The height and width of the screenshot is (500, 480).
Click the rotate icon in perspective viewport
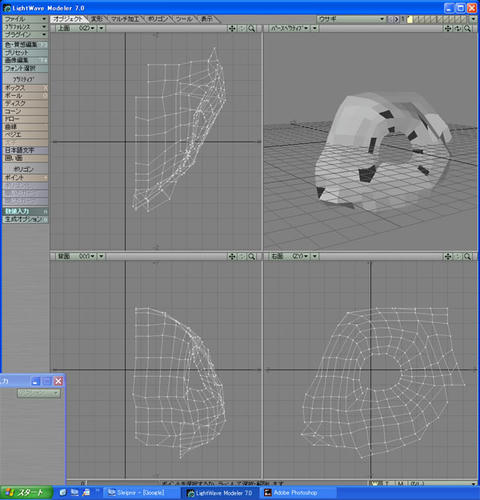pos(458,29)
